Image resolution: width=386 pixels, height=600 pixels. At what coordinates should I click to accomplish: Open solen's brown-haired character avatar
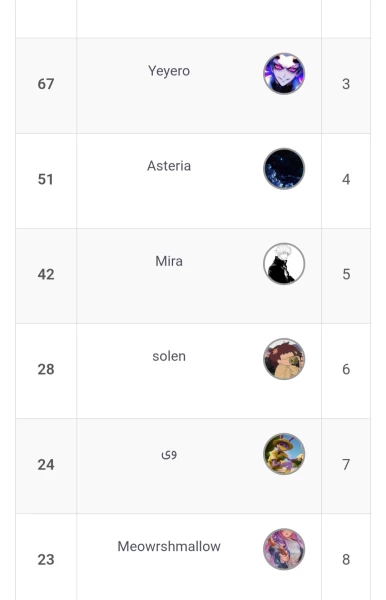[284, 359]
